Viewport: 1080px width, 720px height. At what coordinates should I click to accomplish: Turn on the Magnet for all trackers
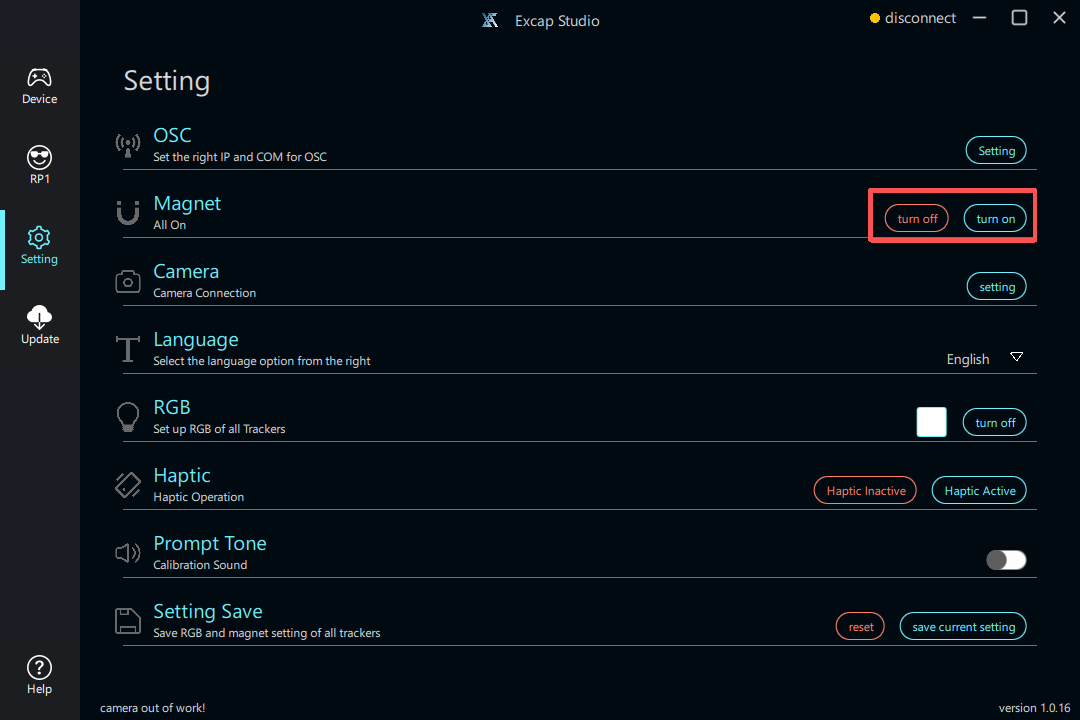click(x=995, y=219)
